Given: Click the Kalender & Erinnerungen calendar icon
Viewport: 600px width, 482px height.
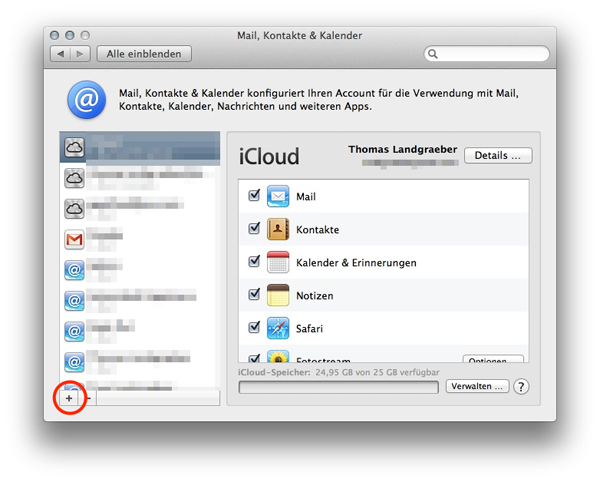Looking at the screenshot, I should [278, 262].
